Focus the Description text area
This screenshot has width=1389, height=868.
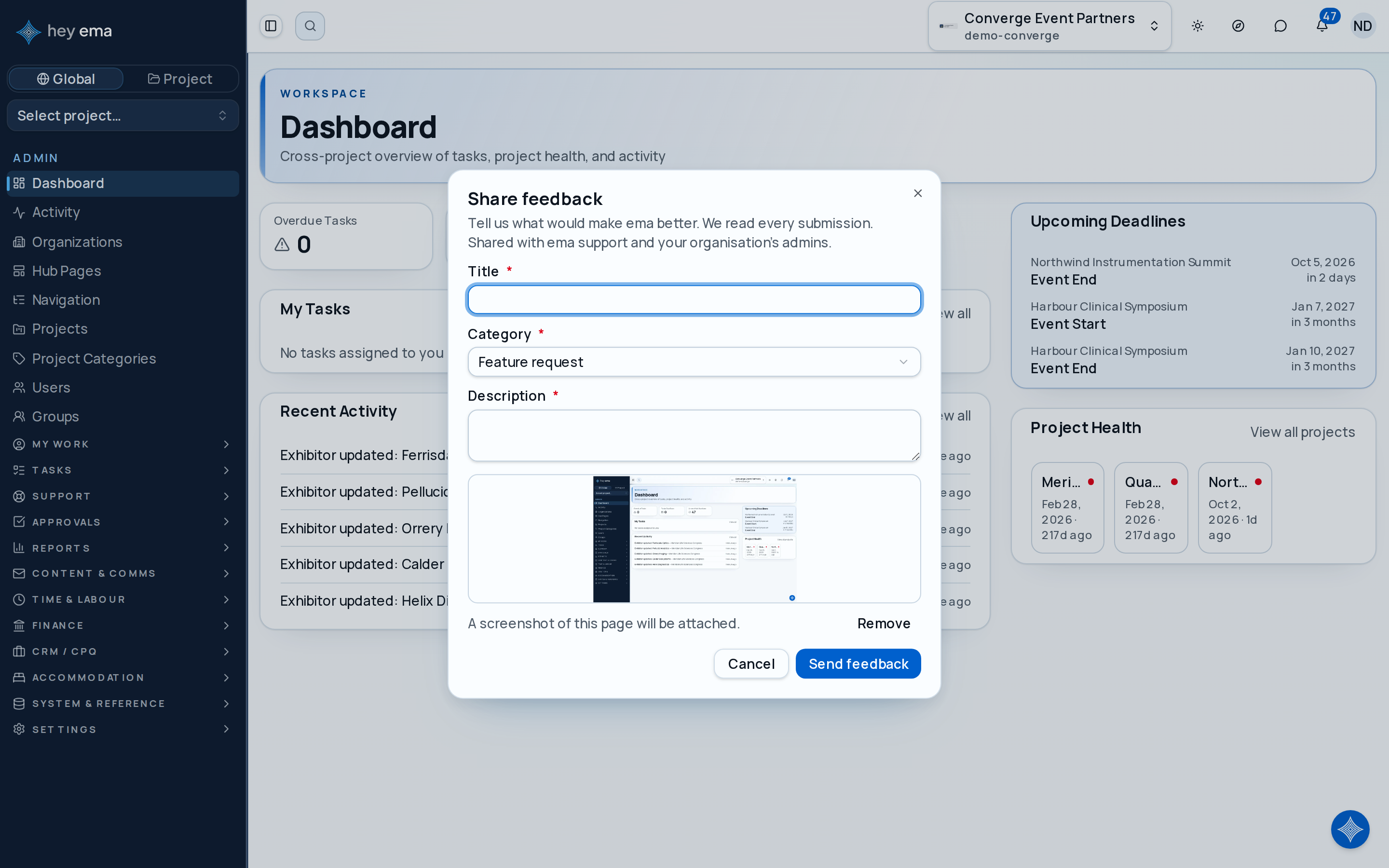coord(694,435)
